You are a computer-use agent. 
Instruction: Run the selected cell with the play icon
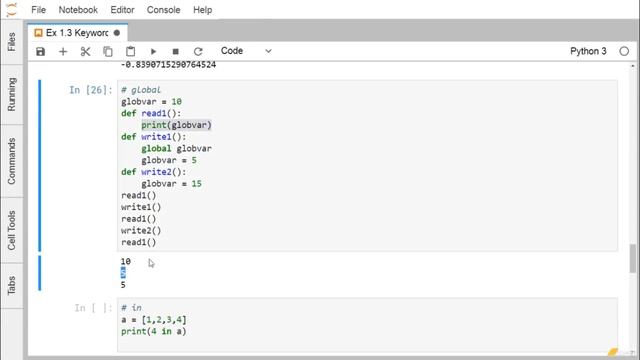pos(153,51)
